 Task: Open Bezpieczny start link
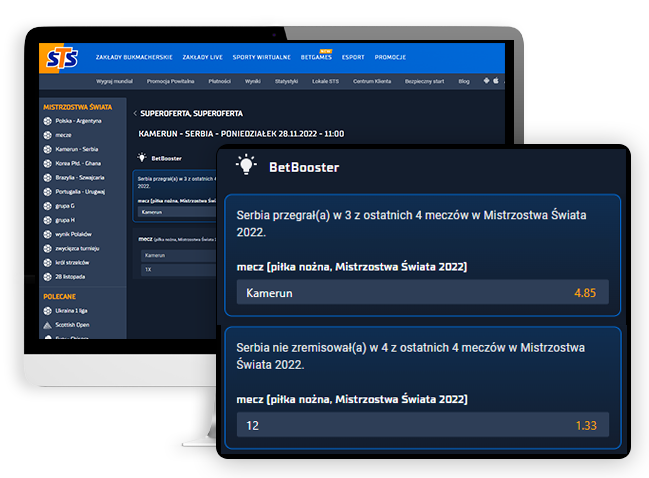click(x=425, y=81)
